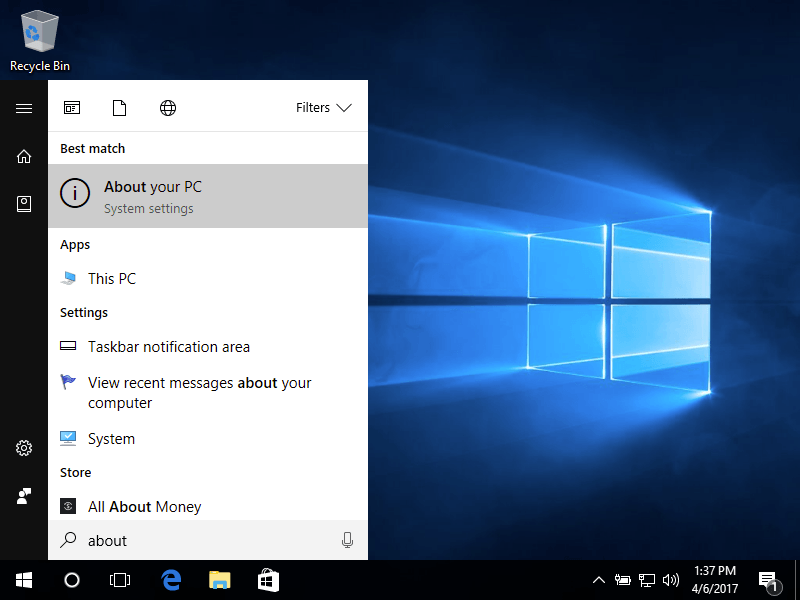
Task: Select the Recycle Bin on the desktop
Action: [39, 30]
